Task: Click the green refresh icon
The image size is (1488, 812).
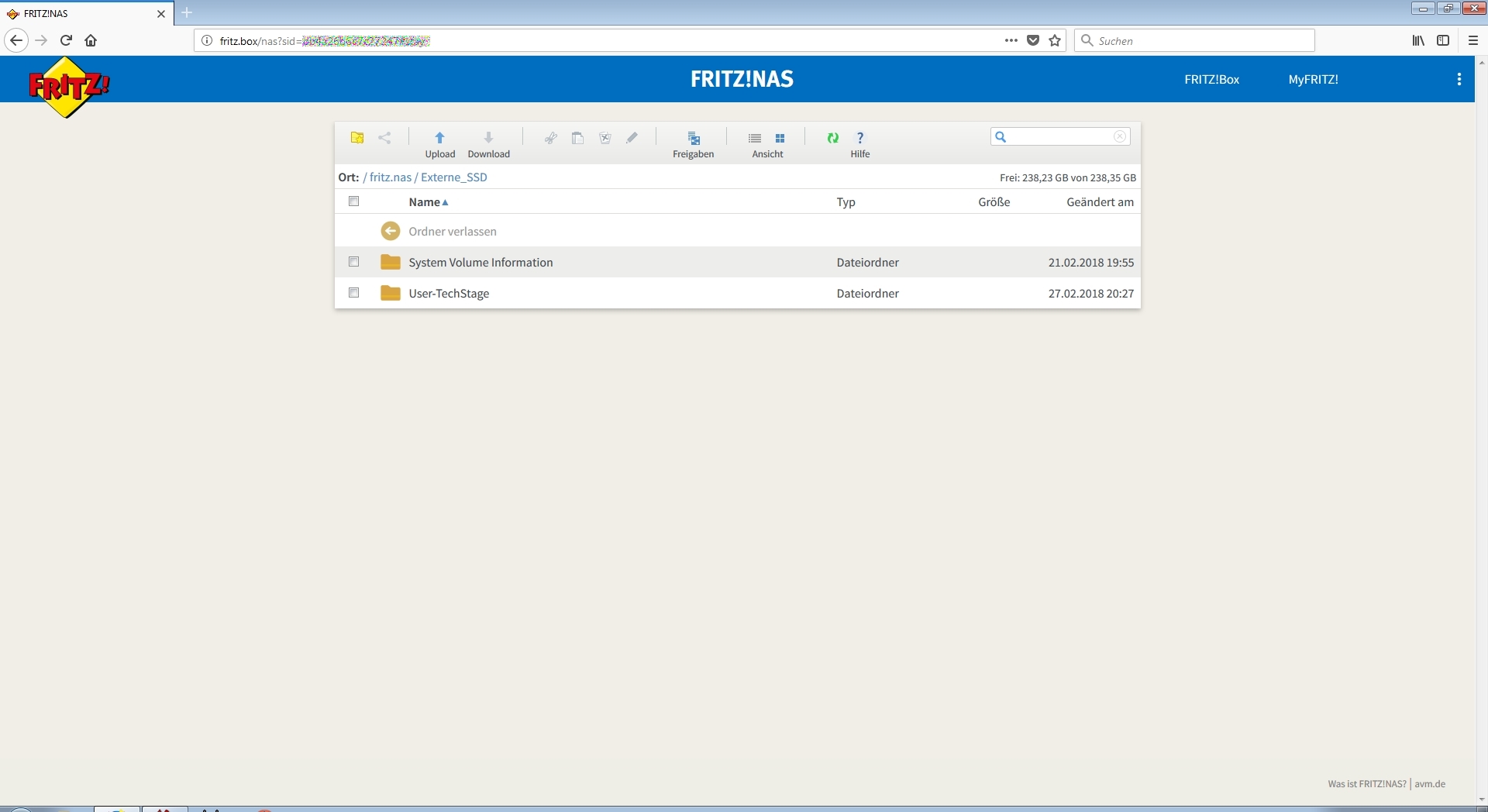Action: pos(832,138)
